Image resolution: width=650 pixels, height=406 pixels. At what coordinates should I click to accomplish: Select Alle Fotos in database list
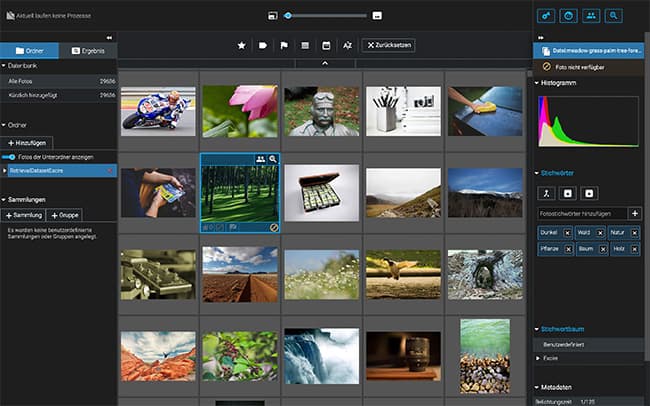pos(58,81)
